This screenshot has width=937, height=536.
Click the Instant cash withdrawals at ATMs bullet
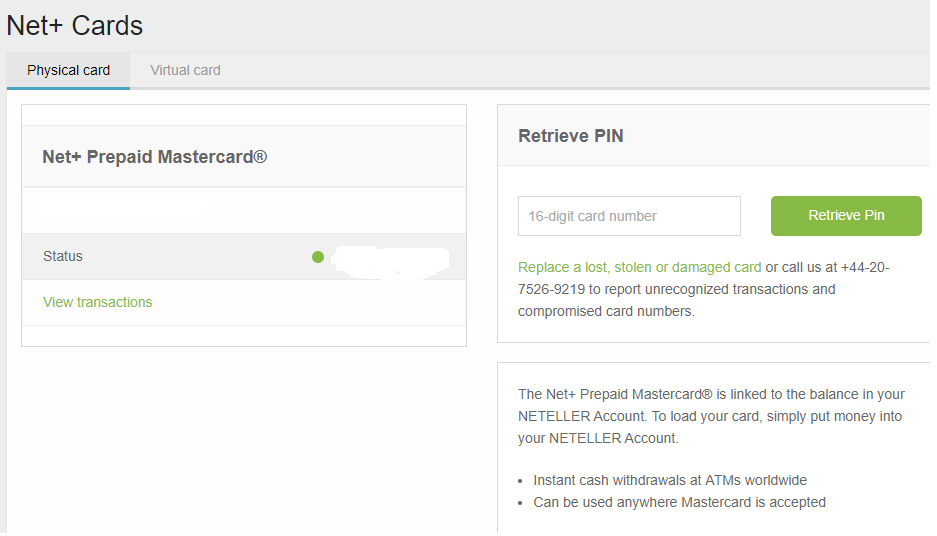click(x=670, y=480)
